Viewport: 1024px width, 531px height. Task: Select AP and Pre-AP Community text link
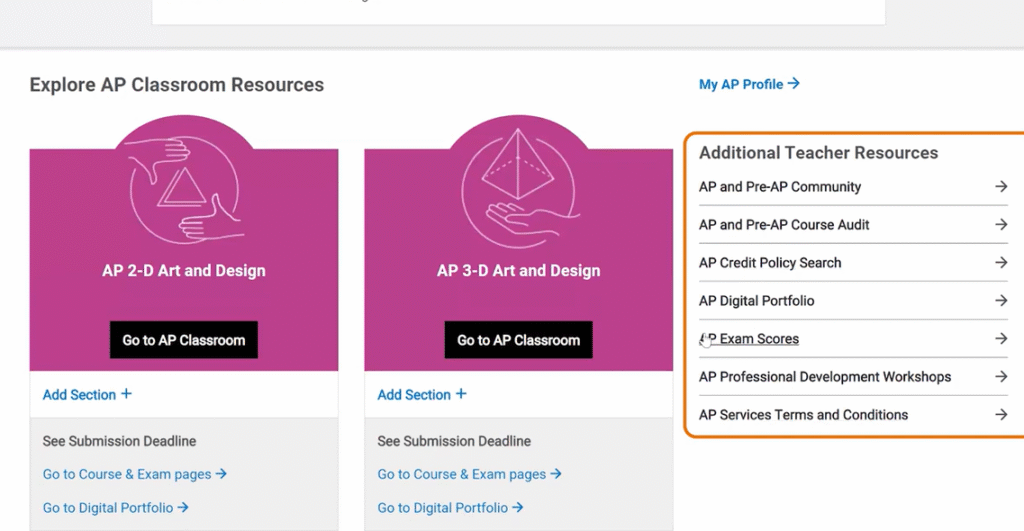(779, 187)
